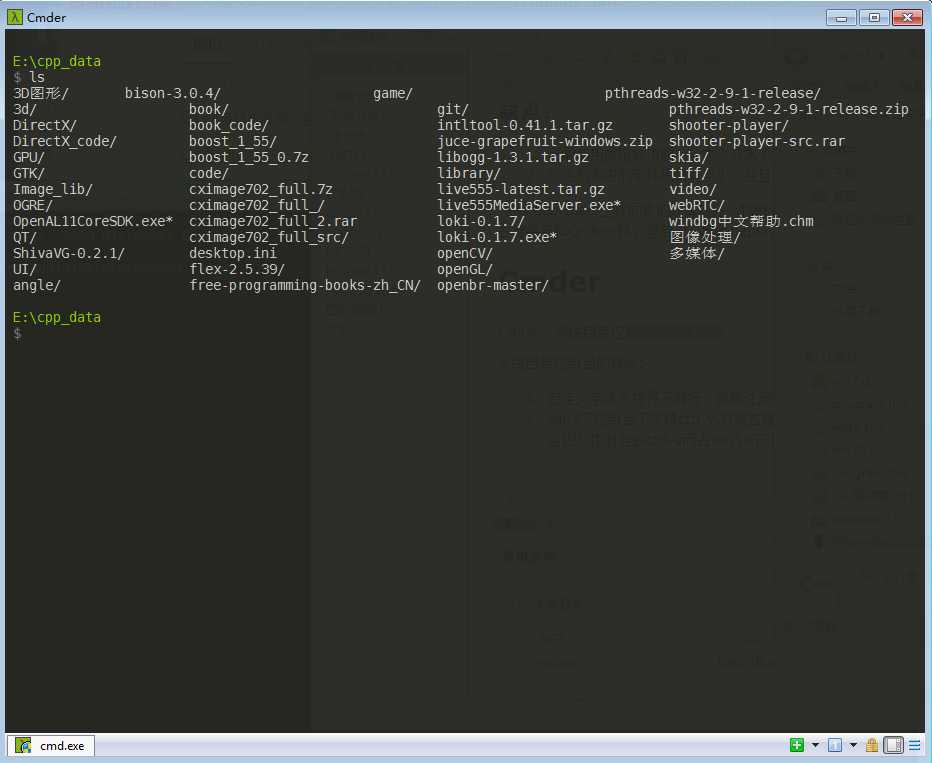Image resolution: width=932 pixels, height=763 pixels.
Task: Click the 'live555-latest.tar.gz' entry
Action: [x=521, y=189]
